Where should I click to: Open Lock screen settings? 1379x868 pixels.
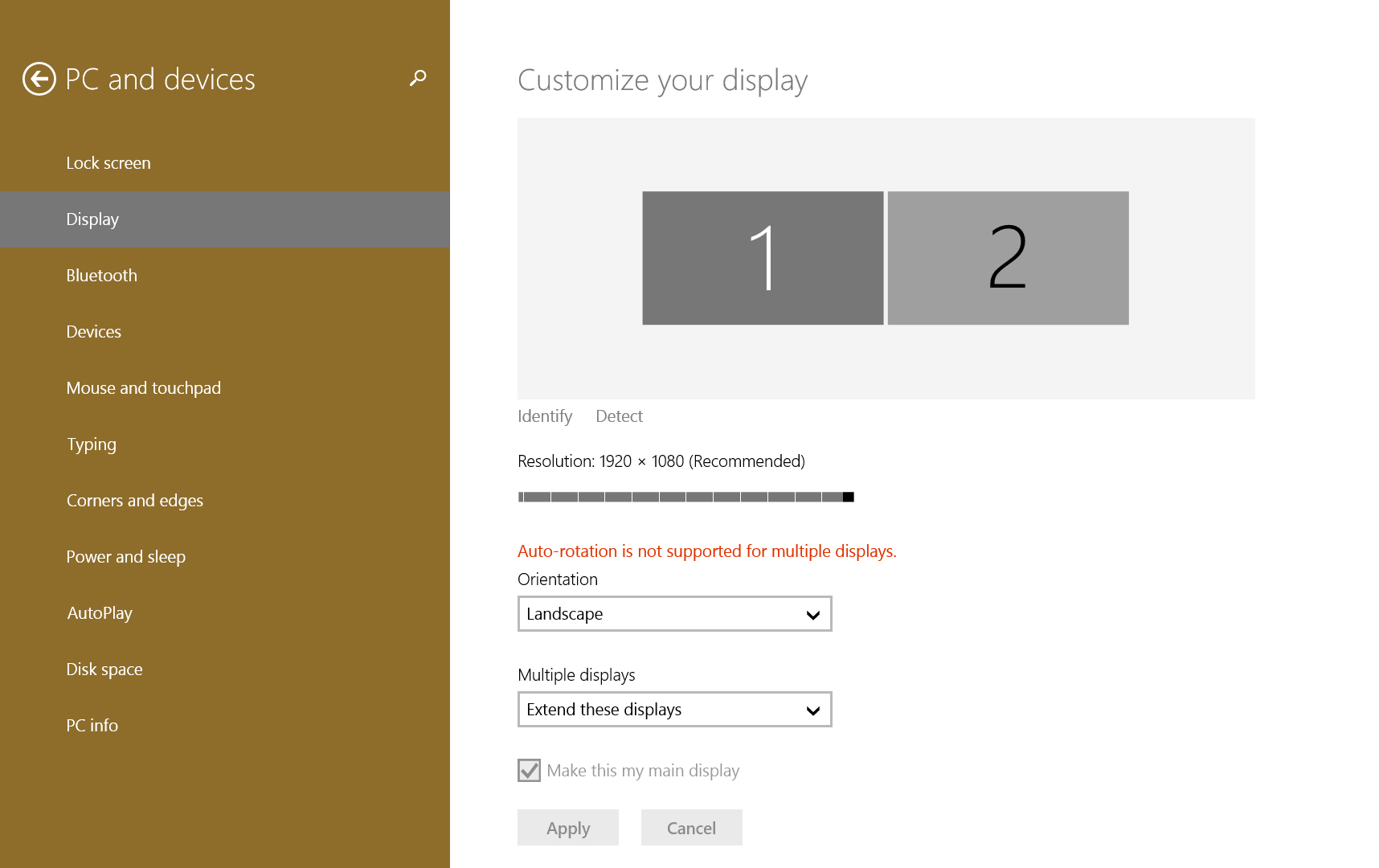108,163
